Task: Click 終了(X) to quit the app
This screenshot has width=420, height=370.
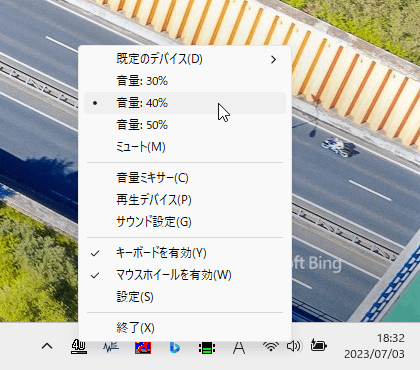Action: point(185,328)
